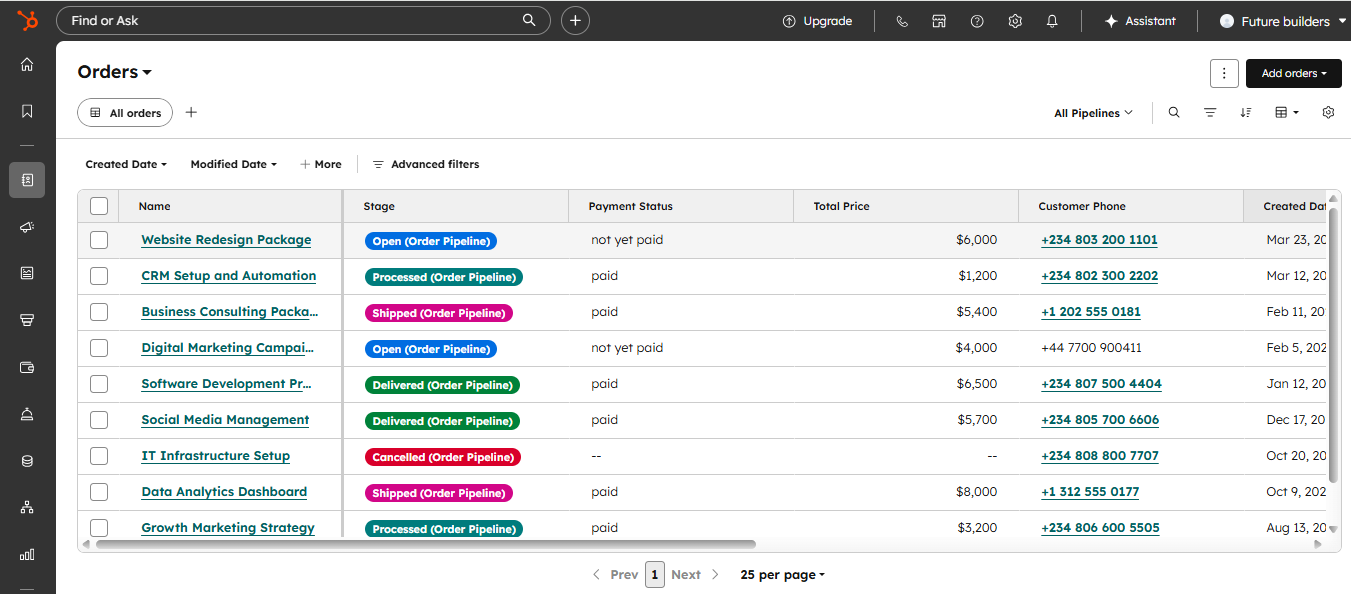Screen dimensions: 1351x594
Task: Check the IT Infrastructure Setup row checkbox
Action: tap(99, 456)
